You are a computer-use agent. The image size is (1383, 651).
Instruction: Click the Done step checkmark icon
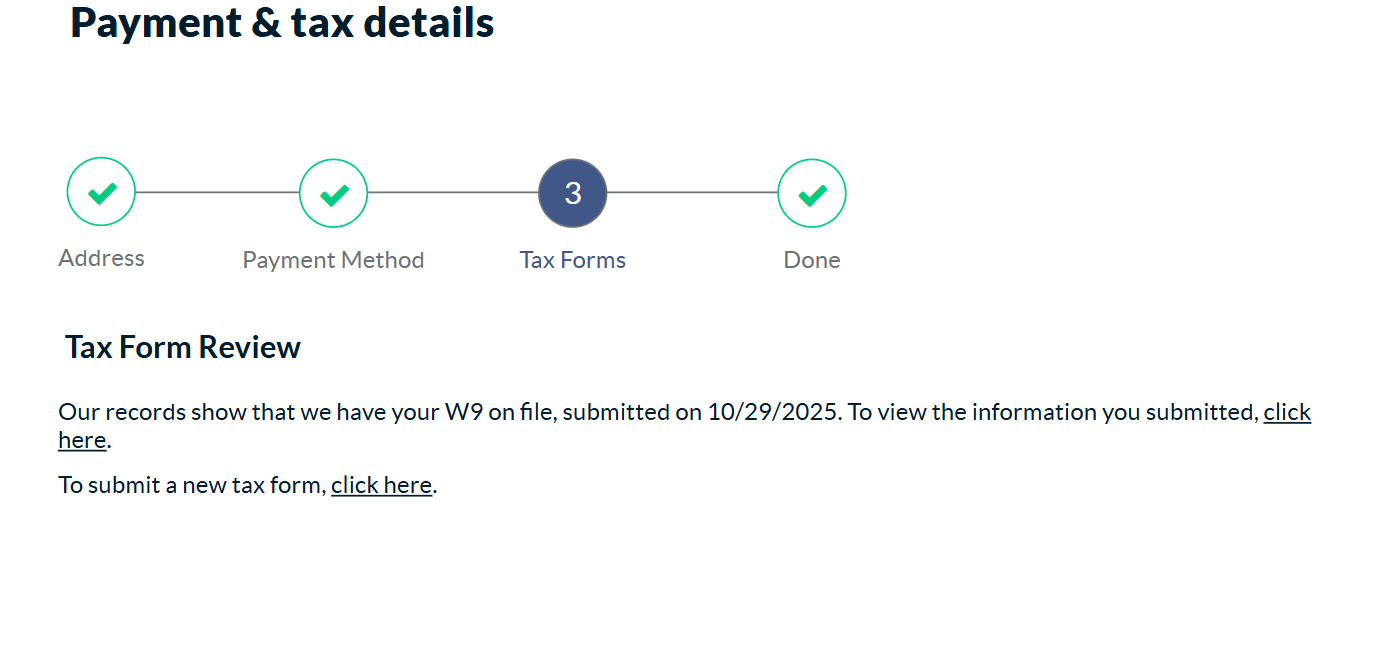[812, 193]
